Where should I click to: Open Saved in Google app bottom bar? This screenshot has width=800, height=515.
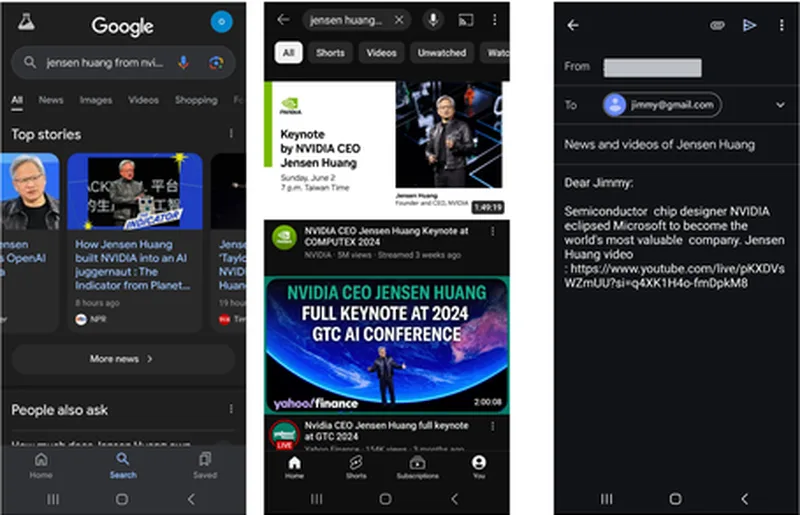[x=205, y=465]
